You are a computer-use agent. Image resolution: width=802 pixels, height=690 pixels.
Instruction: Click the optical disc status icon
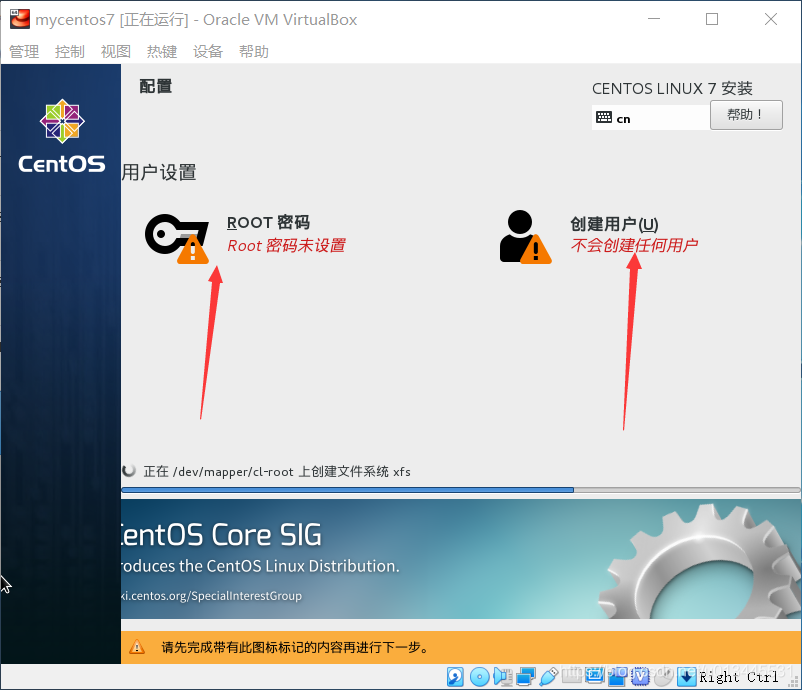coord(479,677)
